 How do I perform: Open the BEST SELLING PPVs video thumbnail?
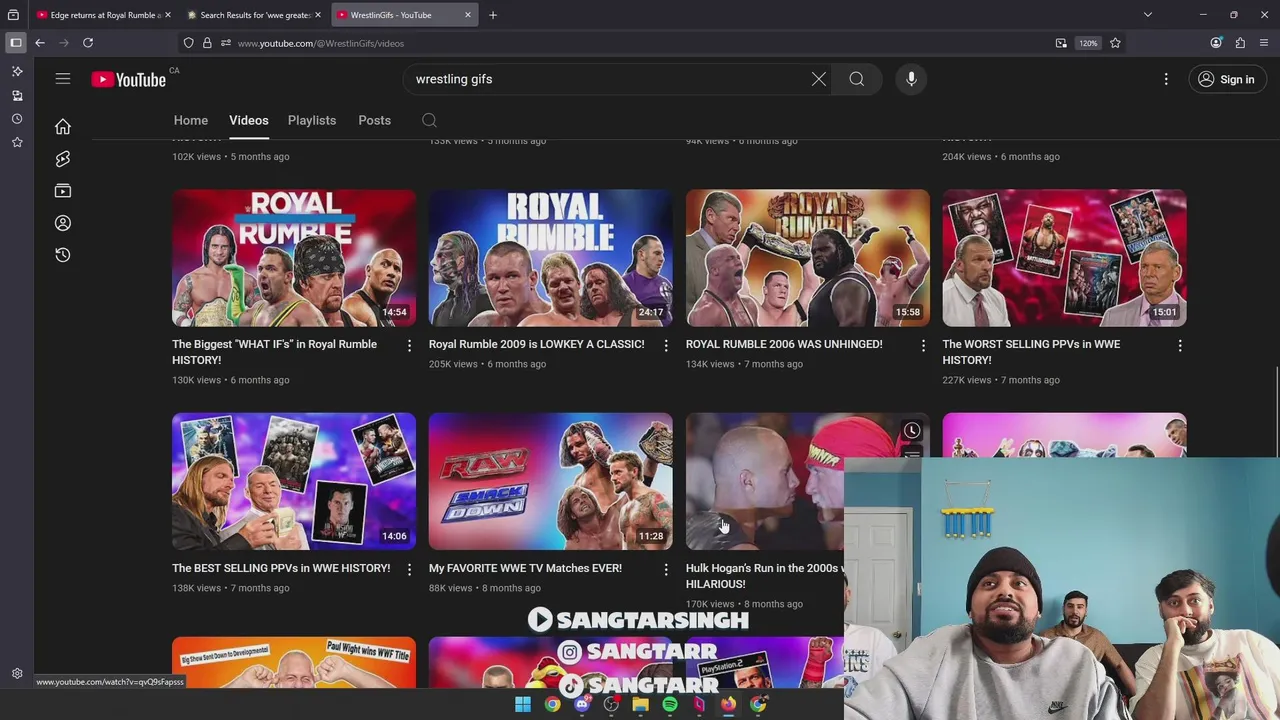294,482
